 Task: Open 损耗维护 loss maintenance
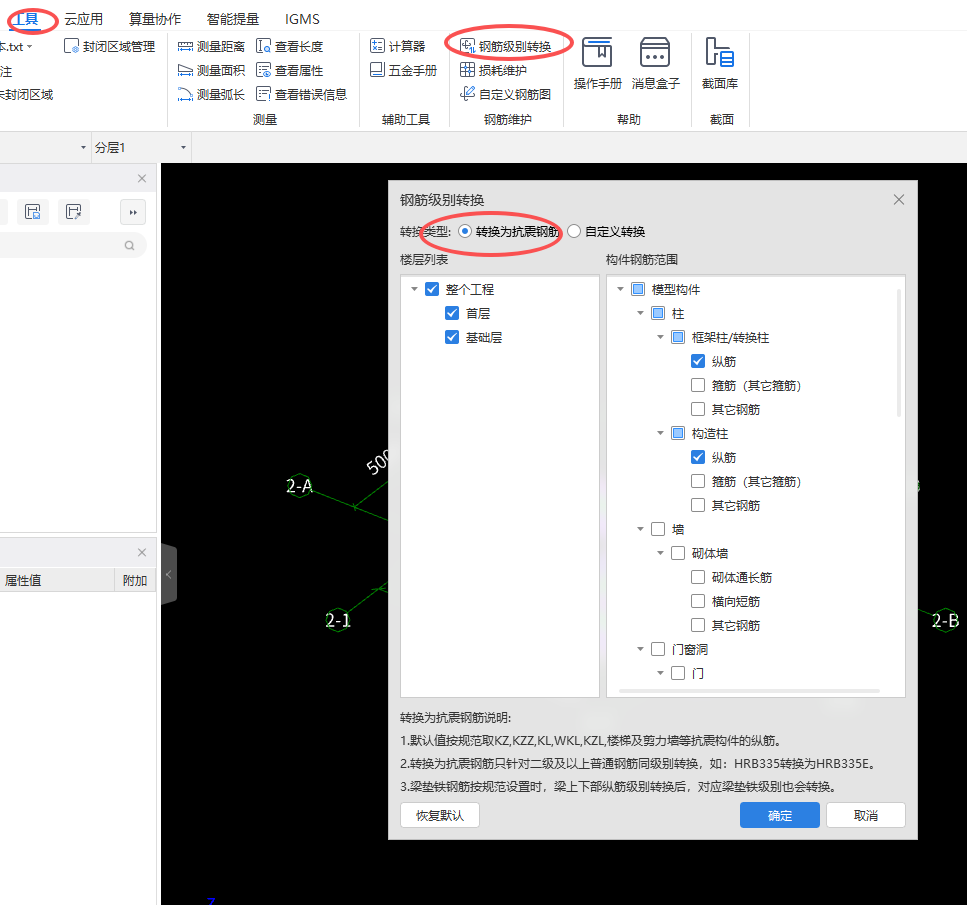[493, 70]
